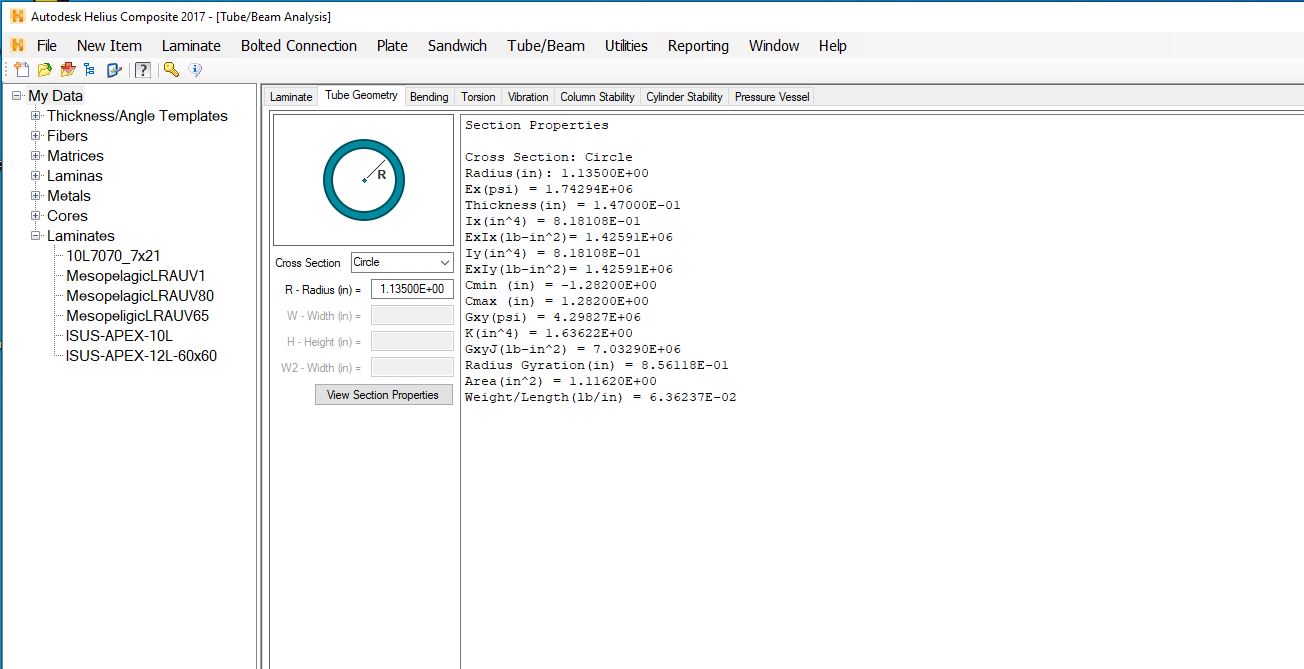Select the Tube Geometry tab
This screenshot has height=669, width=1304.
point(361,96)
